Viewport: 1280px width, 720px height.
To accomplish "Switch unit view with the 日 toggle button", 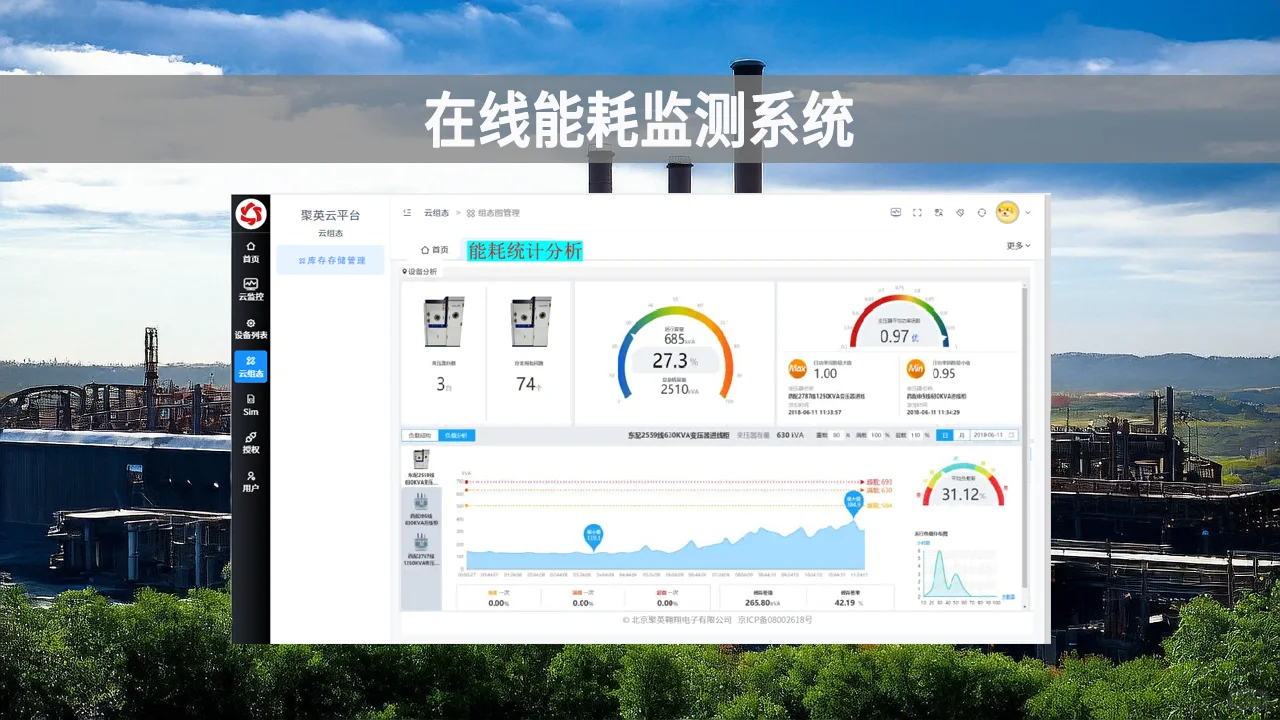I will 943,435.
